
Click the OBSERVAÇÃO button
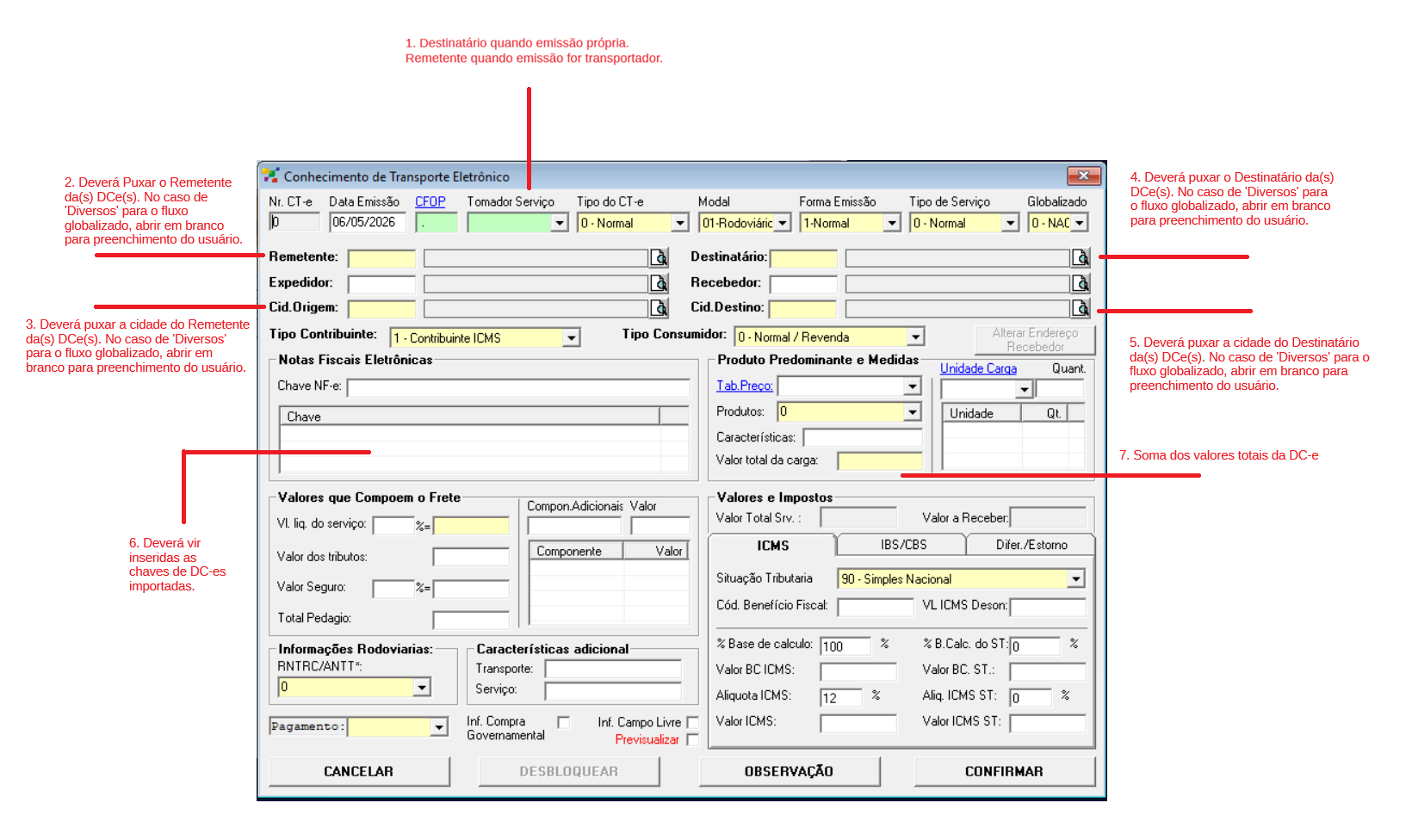point(789,771)
